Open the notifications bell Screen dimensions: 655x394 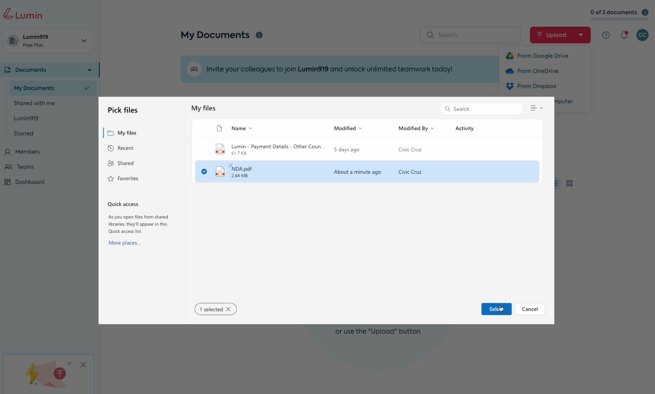tap(624, 35)
